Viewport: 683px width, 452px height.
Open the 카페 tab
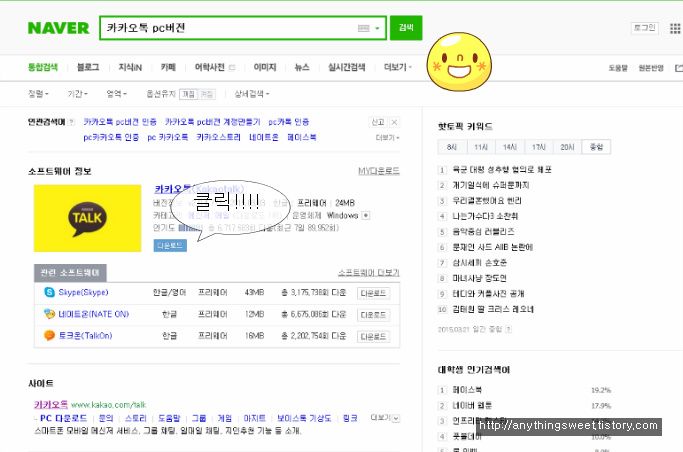[168, 67]
